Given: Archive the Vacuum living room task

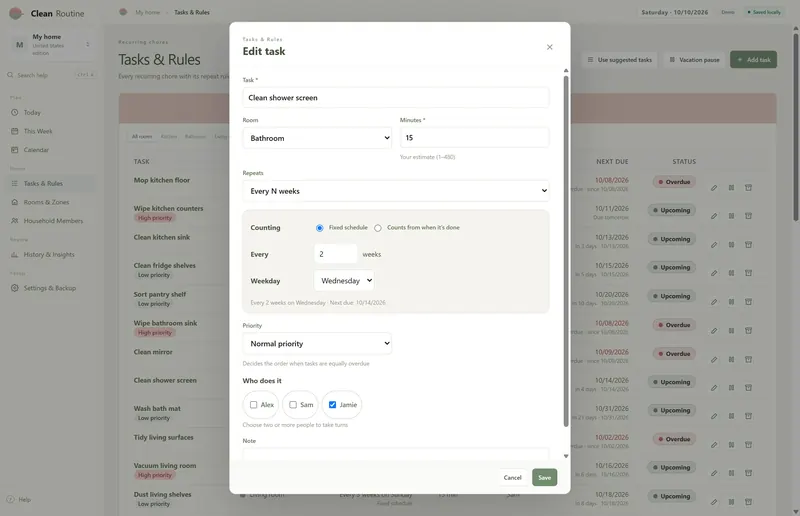Looking at the screenshot, I should click(748, 473).
